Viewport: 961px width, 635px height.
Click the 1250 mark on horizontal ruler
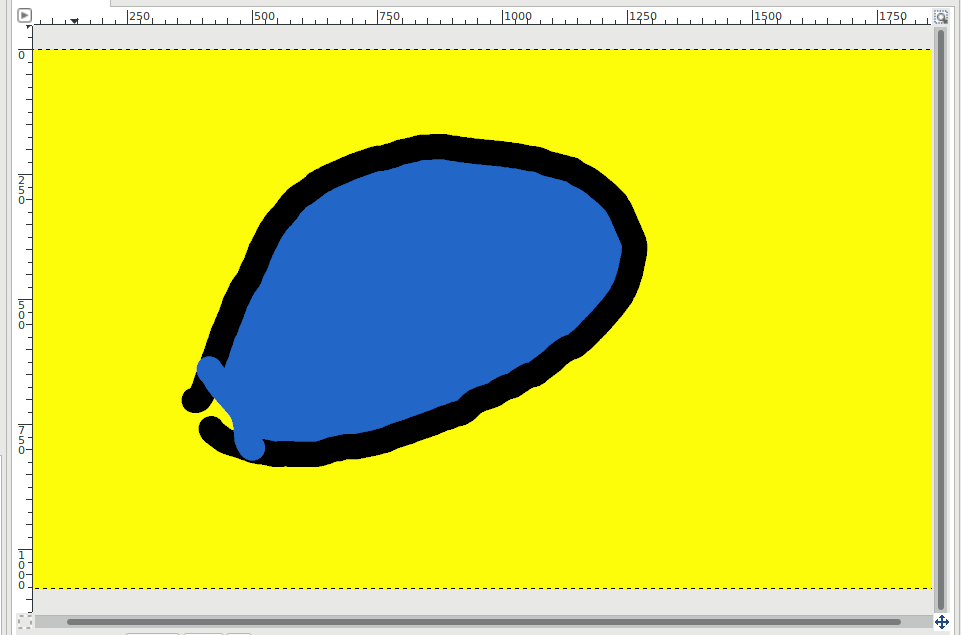point(642,16)
